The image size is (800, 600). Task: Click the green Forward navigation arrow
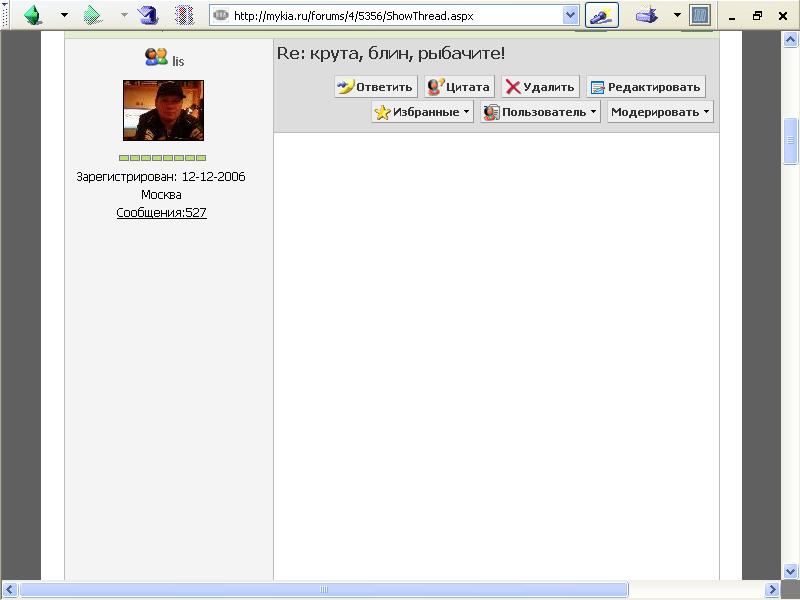point(93,15)
